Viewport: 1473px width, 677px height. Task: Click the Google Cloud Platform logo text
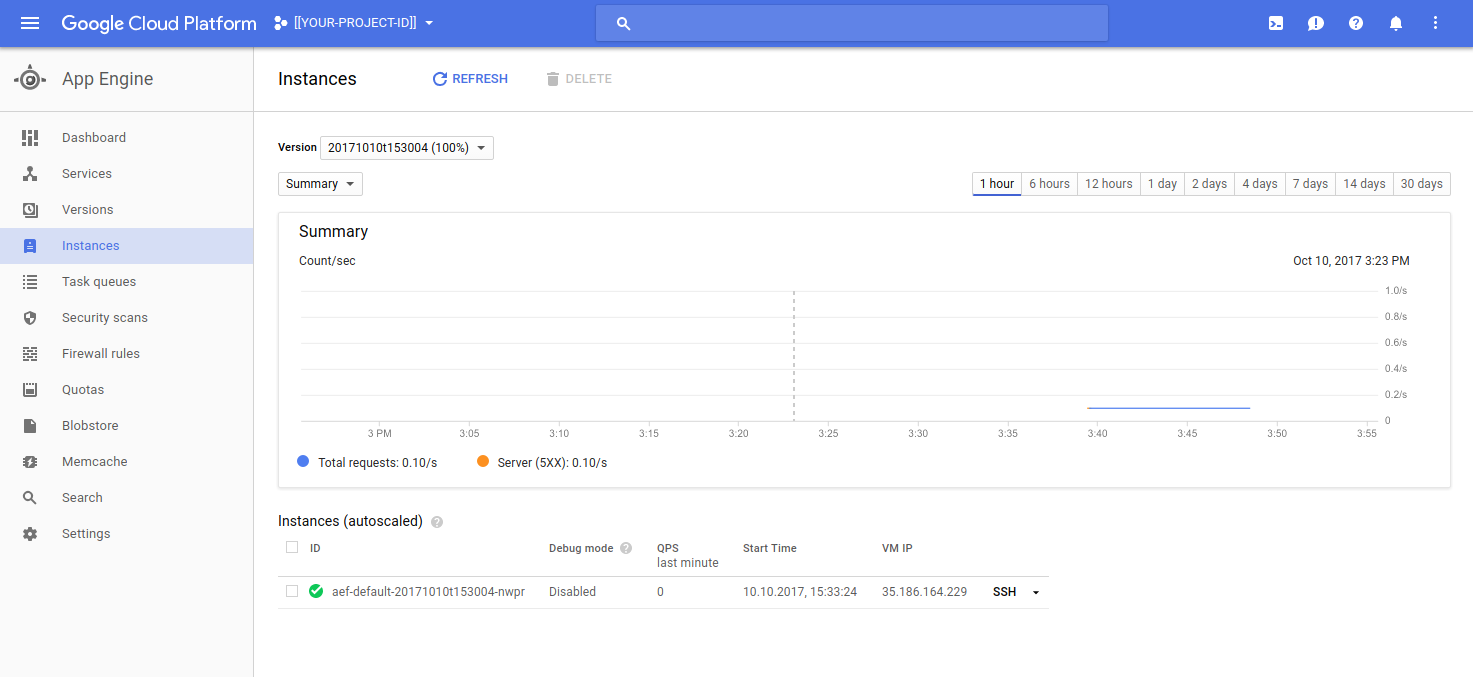pyautogui.click(x=159, y=23)
